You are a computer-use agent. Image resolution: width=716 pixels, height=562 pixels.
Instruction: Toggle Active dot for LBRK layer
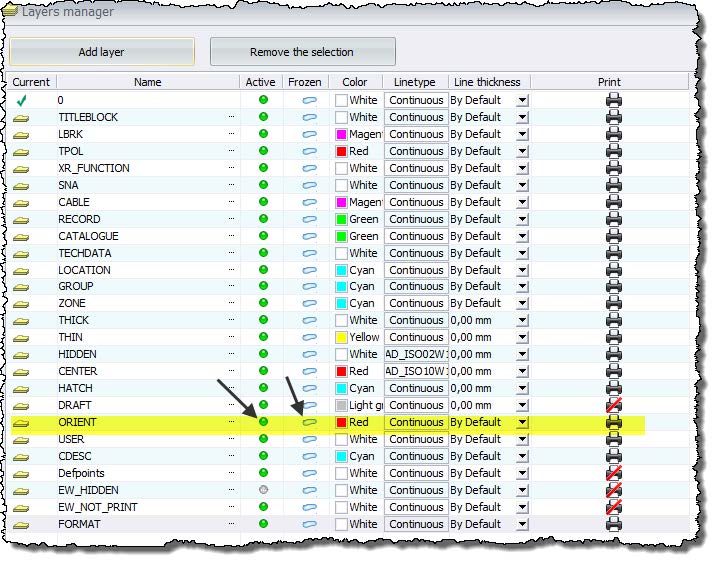pyautogui.click(x=263, y=134)
